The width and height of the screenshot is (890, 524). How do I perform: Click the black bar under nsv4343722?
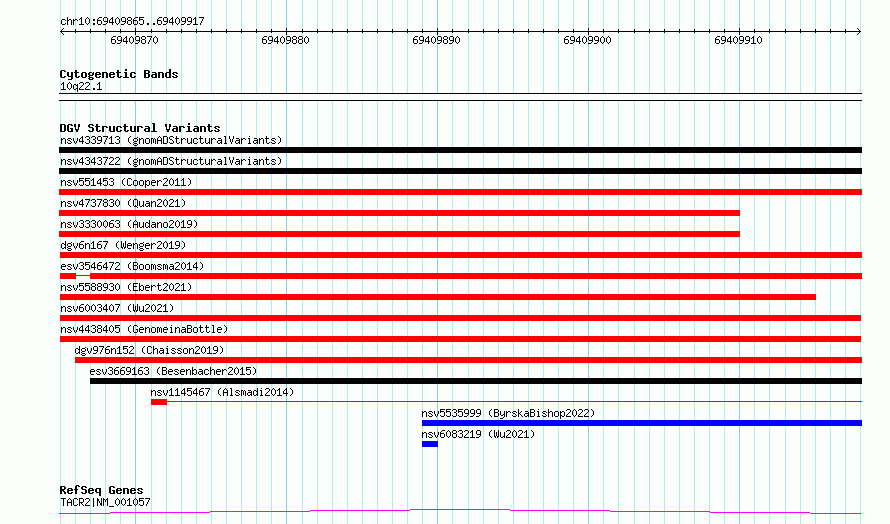460,171
